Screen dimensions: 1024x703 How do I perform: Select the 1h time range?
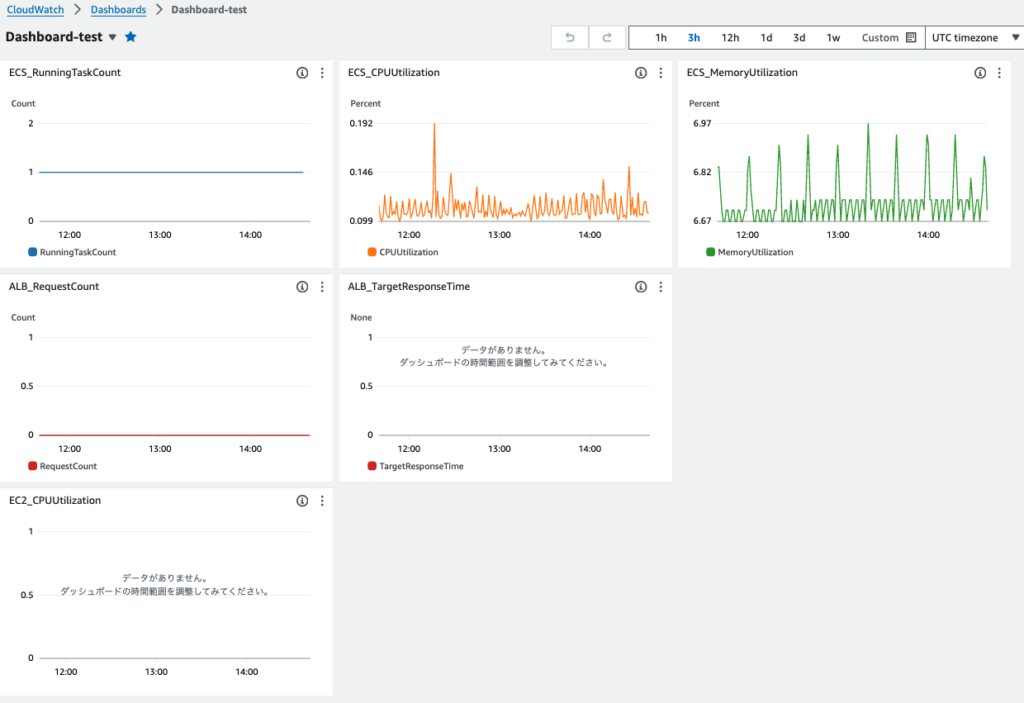coord(661,38)
